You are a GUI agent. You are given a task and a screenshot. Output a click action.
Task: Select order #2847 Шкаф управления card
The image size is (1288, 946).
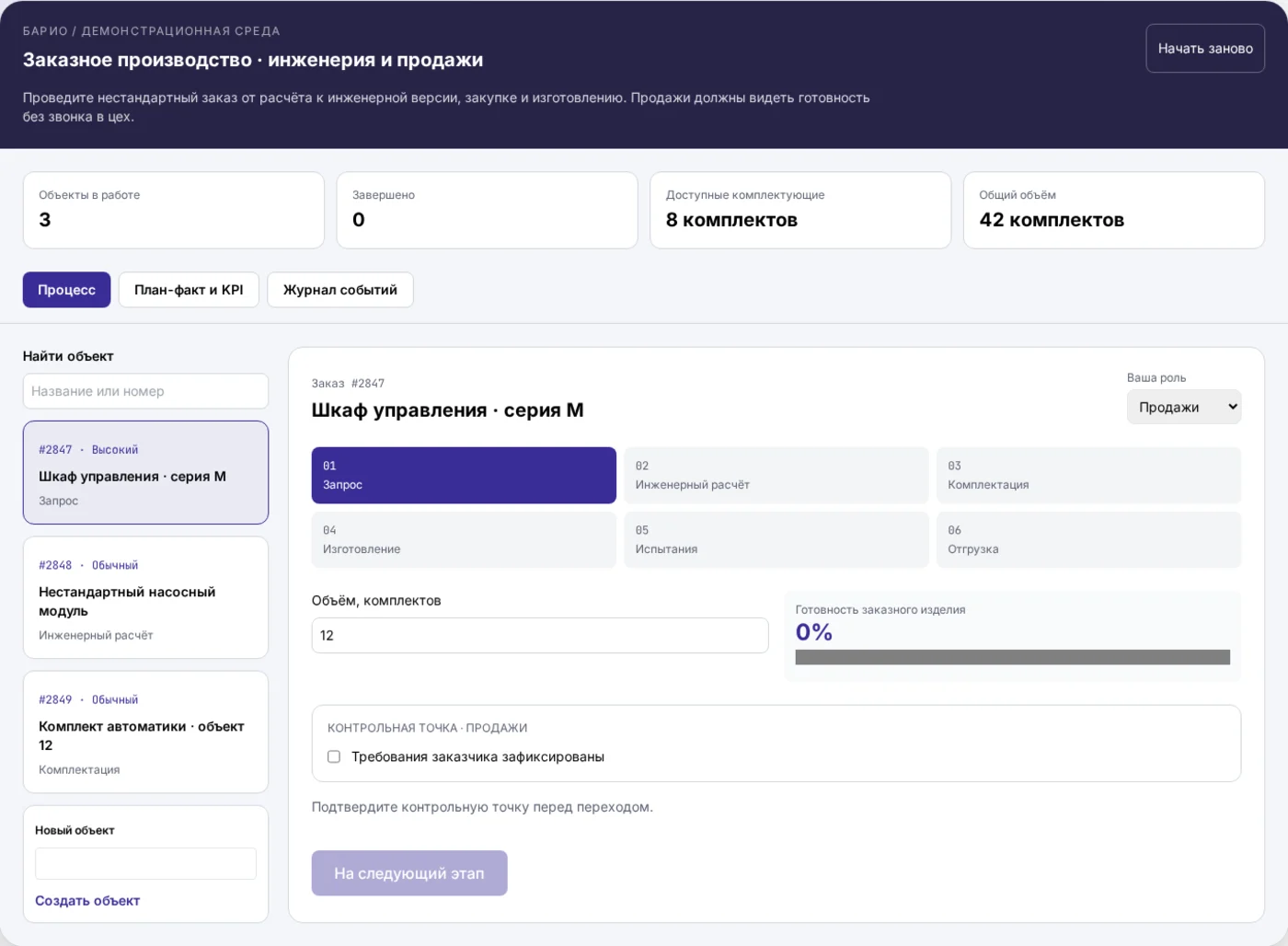145,473
